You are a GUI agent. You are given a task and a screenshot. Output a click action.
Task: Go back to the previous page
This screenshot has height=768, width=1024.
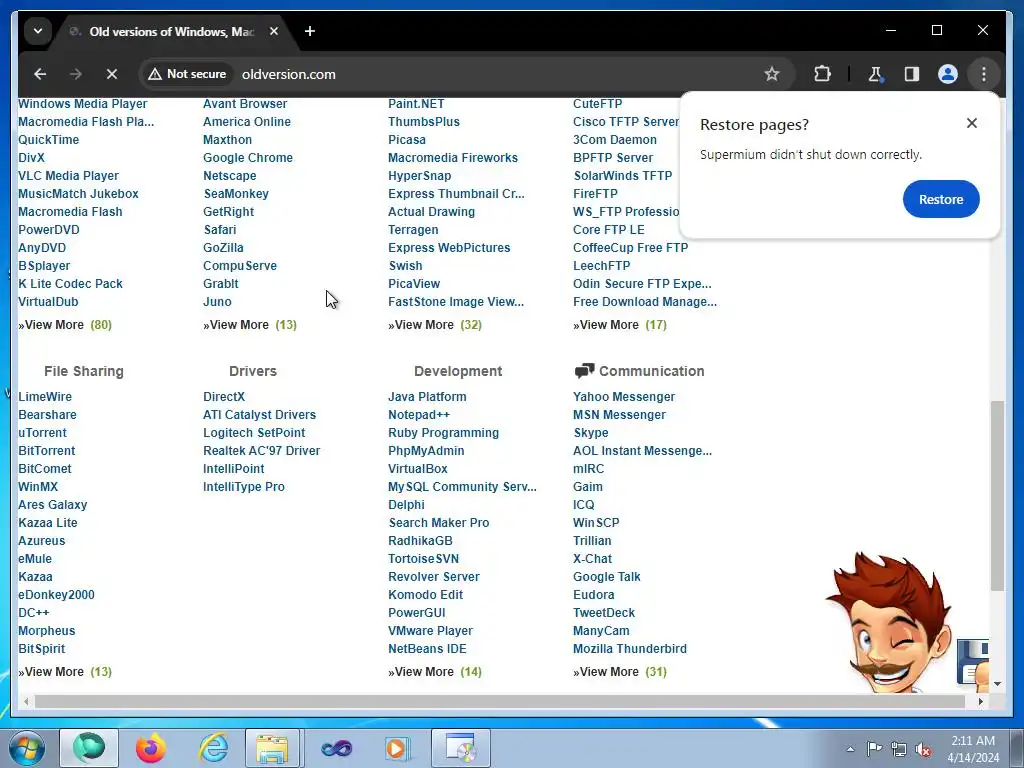pos(40,74)
